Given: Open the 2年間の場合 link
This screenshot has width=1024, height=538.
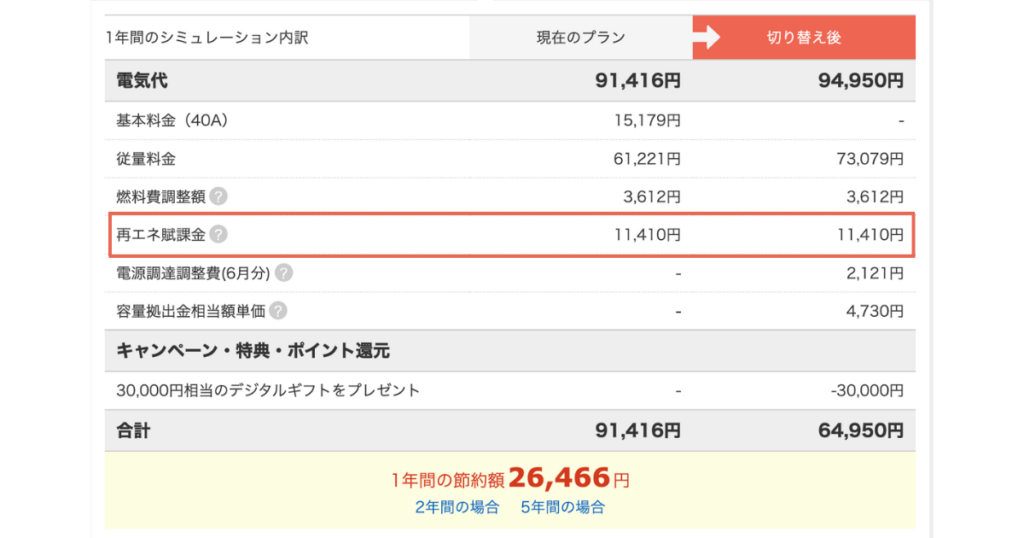Looking at the screenshot, I should (x=457, y=507).
